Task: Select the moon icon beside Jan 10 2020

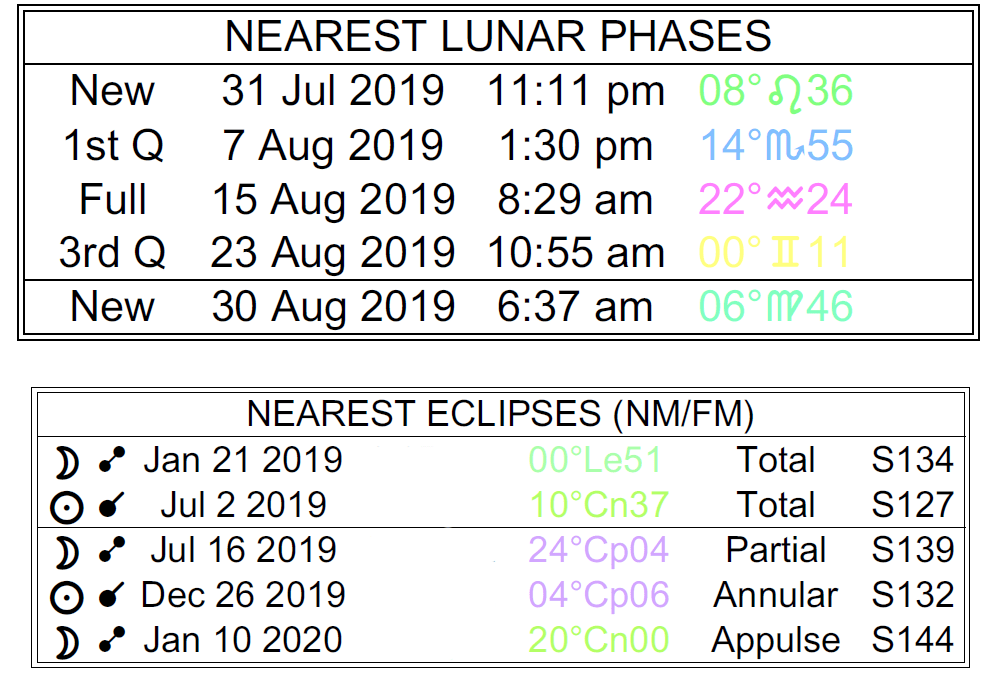Action: 67,642
